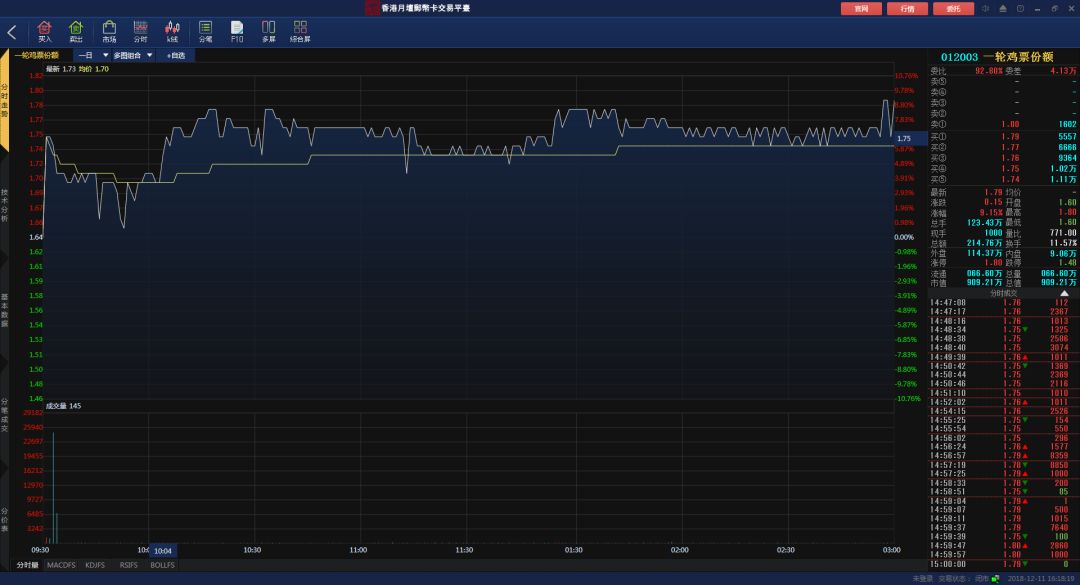This screenshot has height=585, width=1080.
Task: Click the 1.75 current price tag on chart
Action: pos(911,138)
